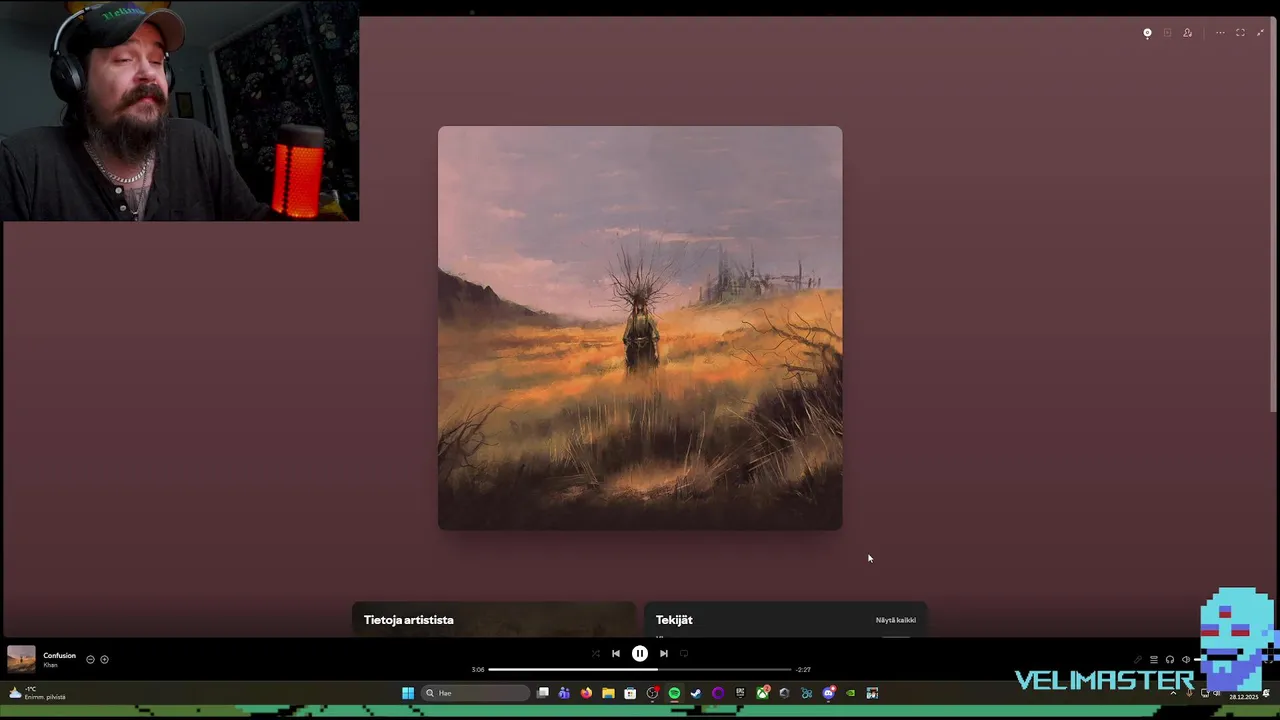Open Epic Games Launcher from the taskbar
1280x720 pixels.
click(740, 693)
